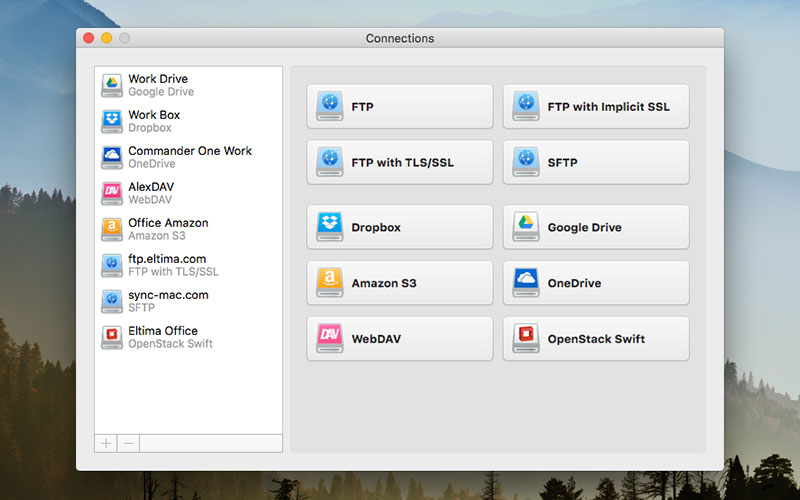The height and width of the screenshot is (500, 800).
Task: Minimize the Connections window
Action: click(107, 38)
